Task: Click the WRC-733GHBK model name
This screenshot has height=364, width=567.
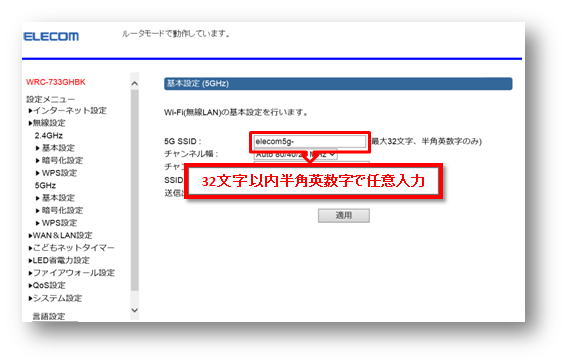Action: (x=56, y=82)
